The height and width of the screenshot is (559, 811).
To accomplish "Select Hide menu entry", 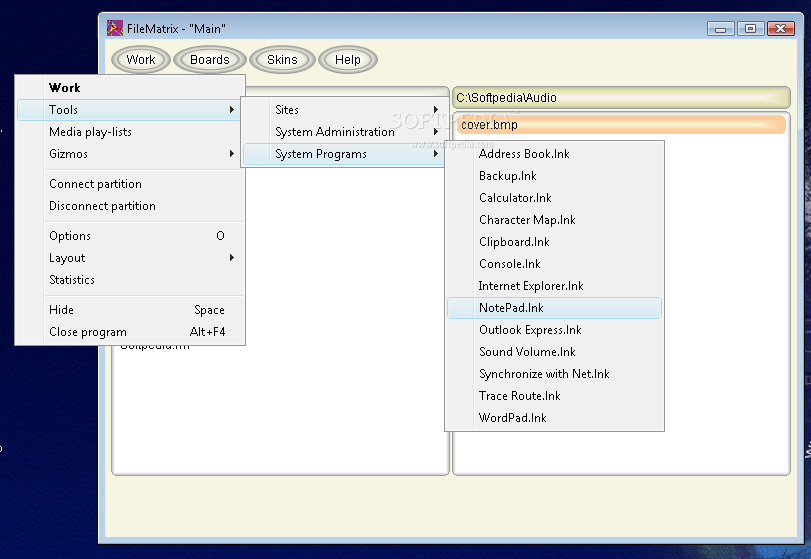I will click(130, 310).
